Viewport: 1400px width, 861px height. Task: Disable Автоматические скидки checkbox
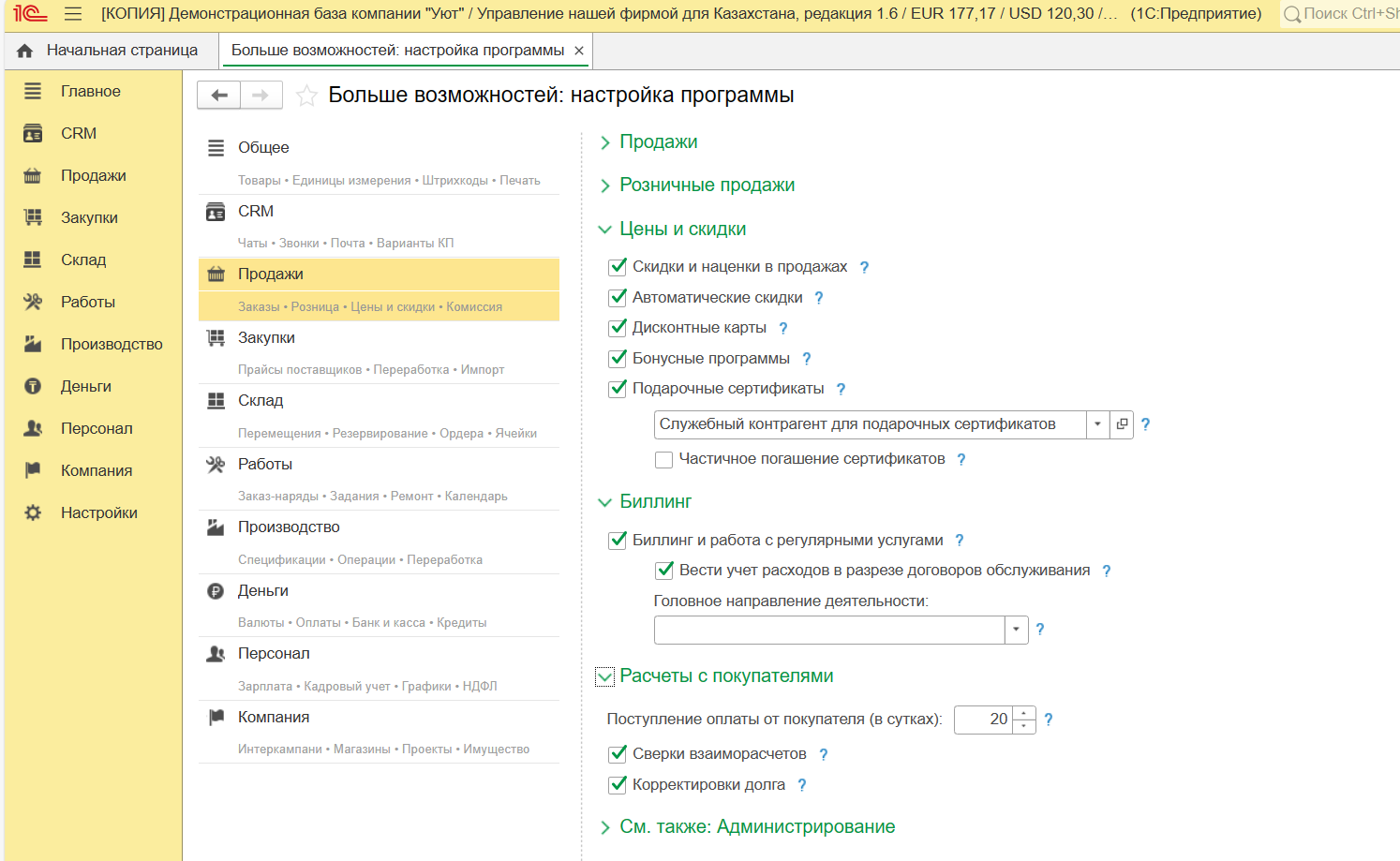point(618,298)
